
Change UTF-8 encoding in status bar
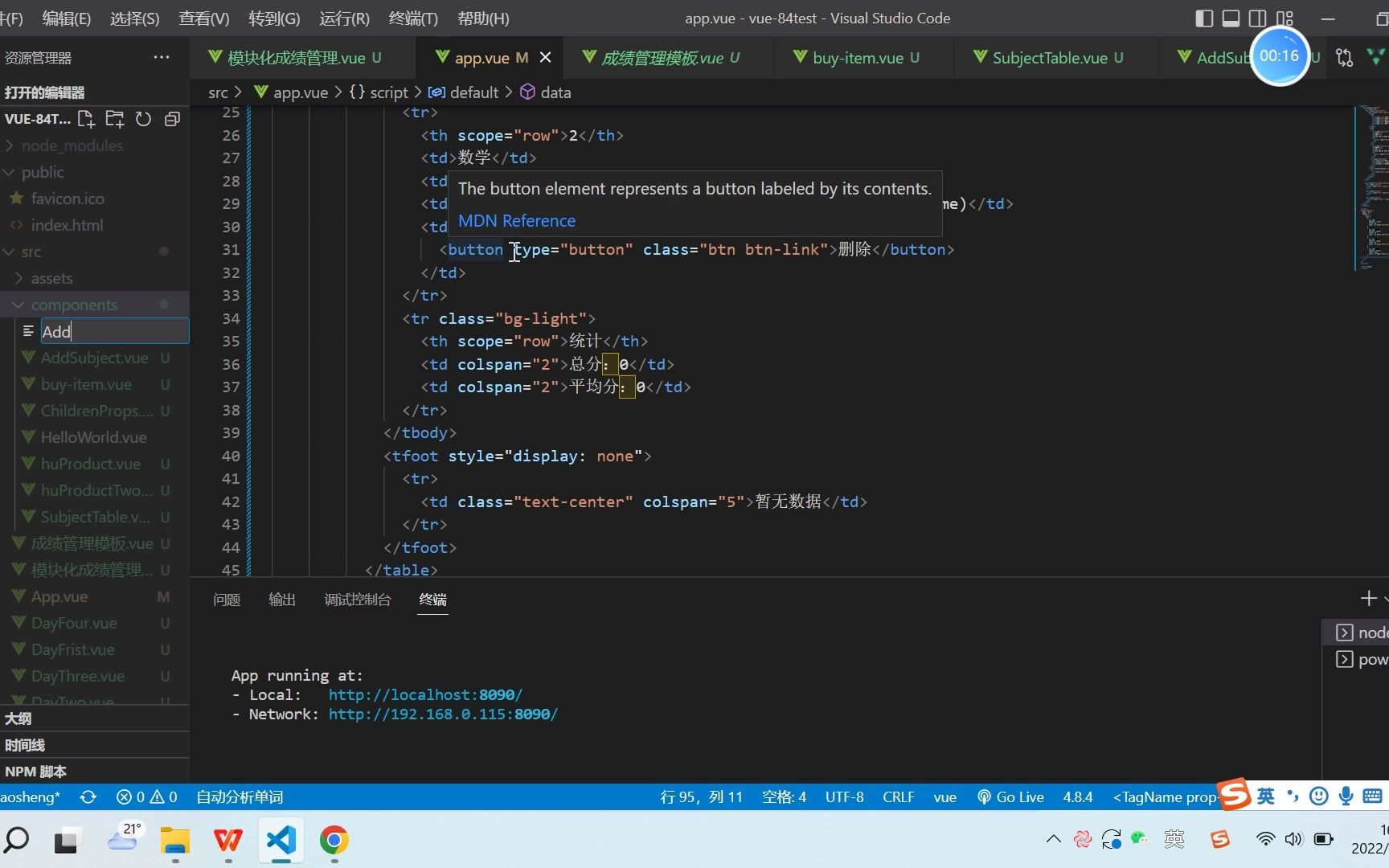pyautogui.click(x=844, y=796)
